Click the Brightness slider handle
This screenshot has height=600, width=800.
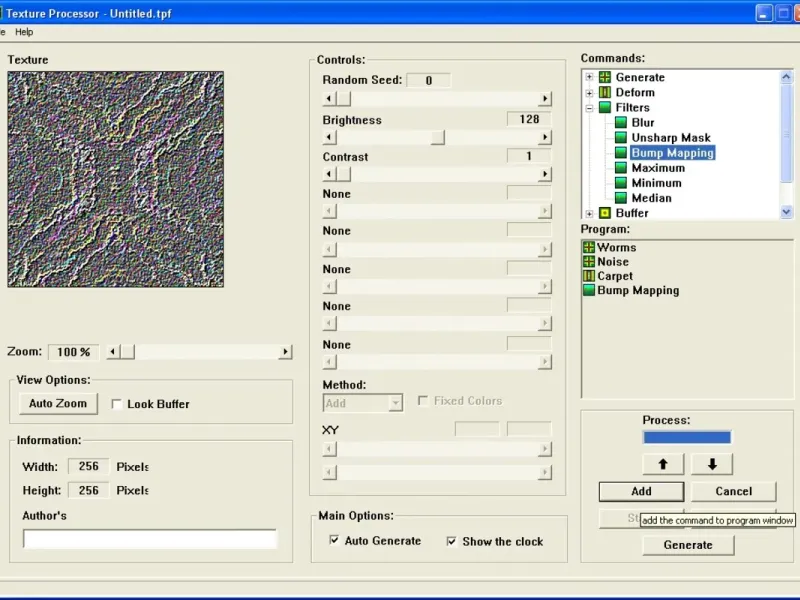point(437,138)
